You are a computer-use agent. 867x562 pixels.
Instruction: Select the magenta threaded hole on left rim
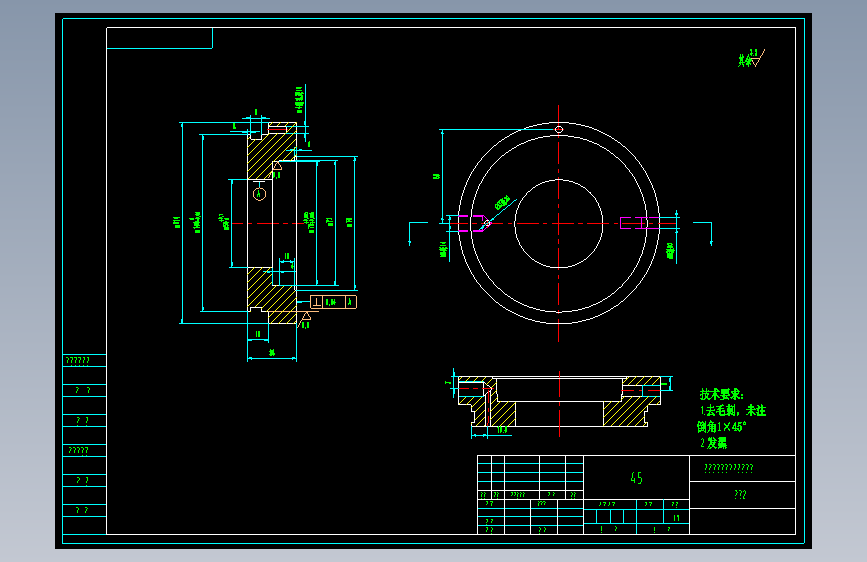(x=474, y=223)
